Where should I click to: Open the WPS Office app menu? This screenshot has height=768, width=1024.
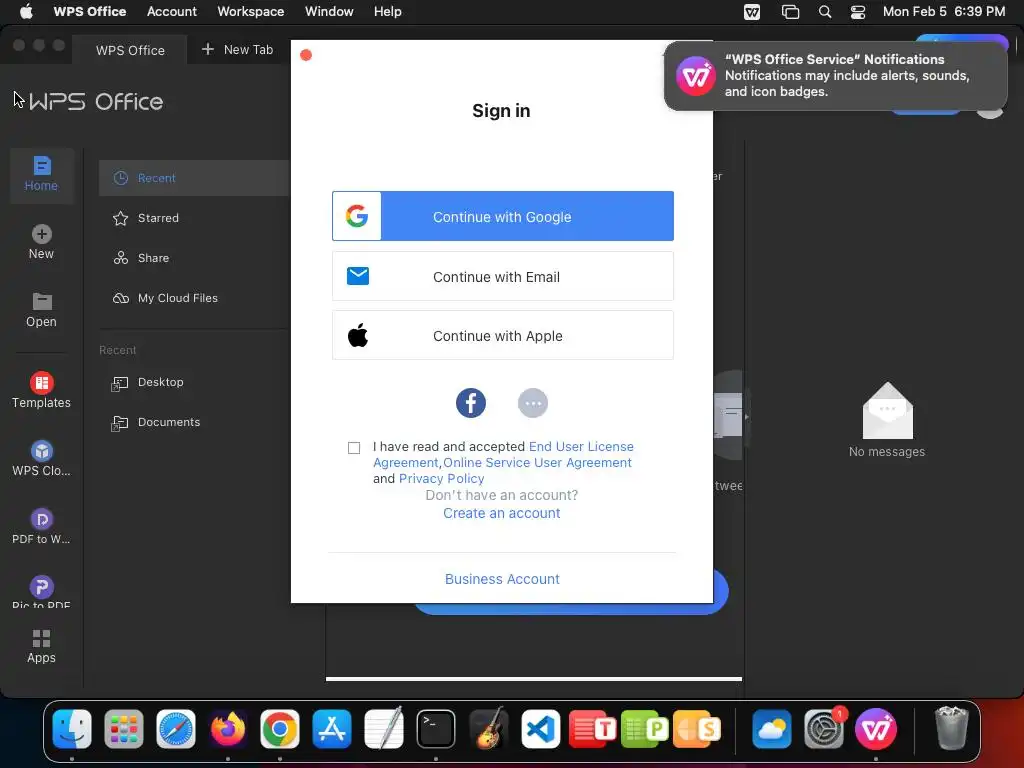click(x=89, y=12)
